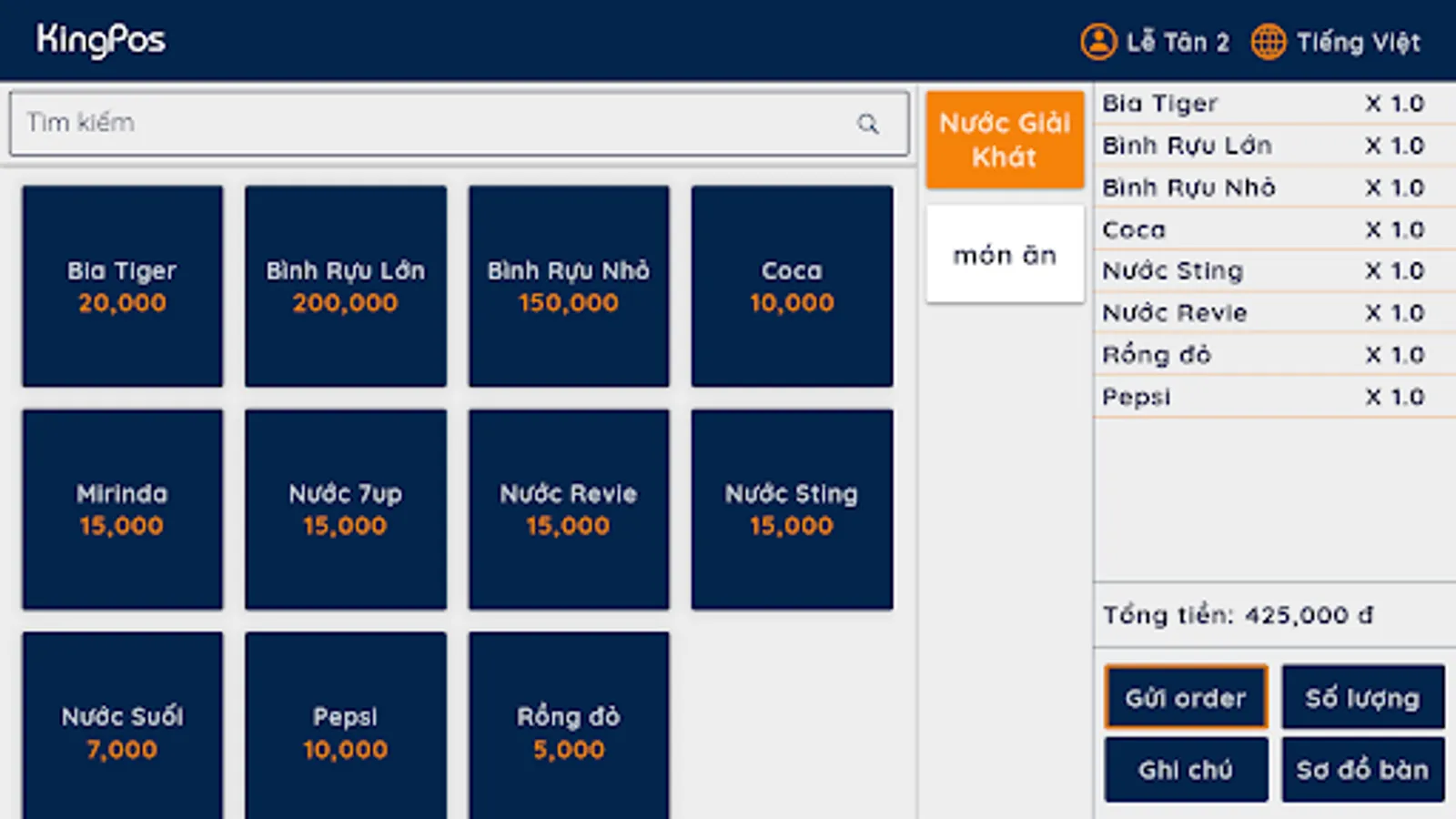
Task: Choose the Nước Revie product tile
Action: (569, 510)
